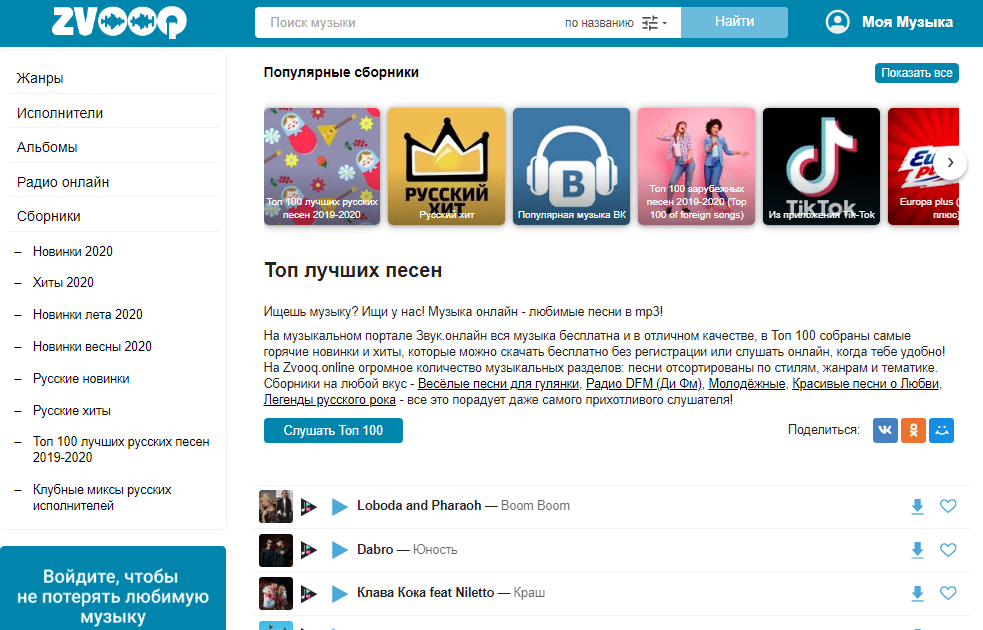
Task: Open video clip icon for Dabro Юность
Action: click(x=308, y=550)
